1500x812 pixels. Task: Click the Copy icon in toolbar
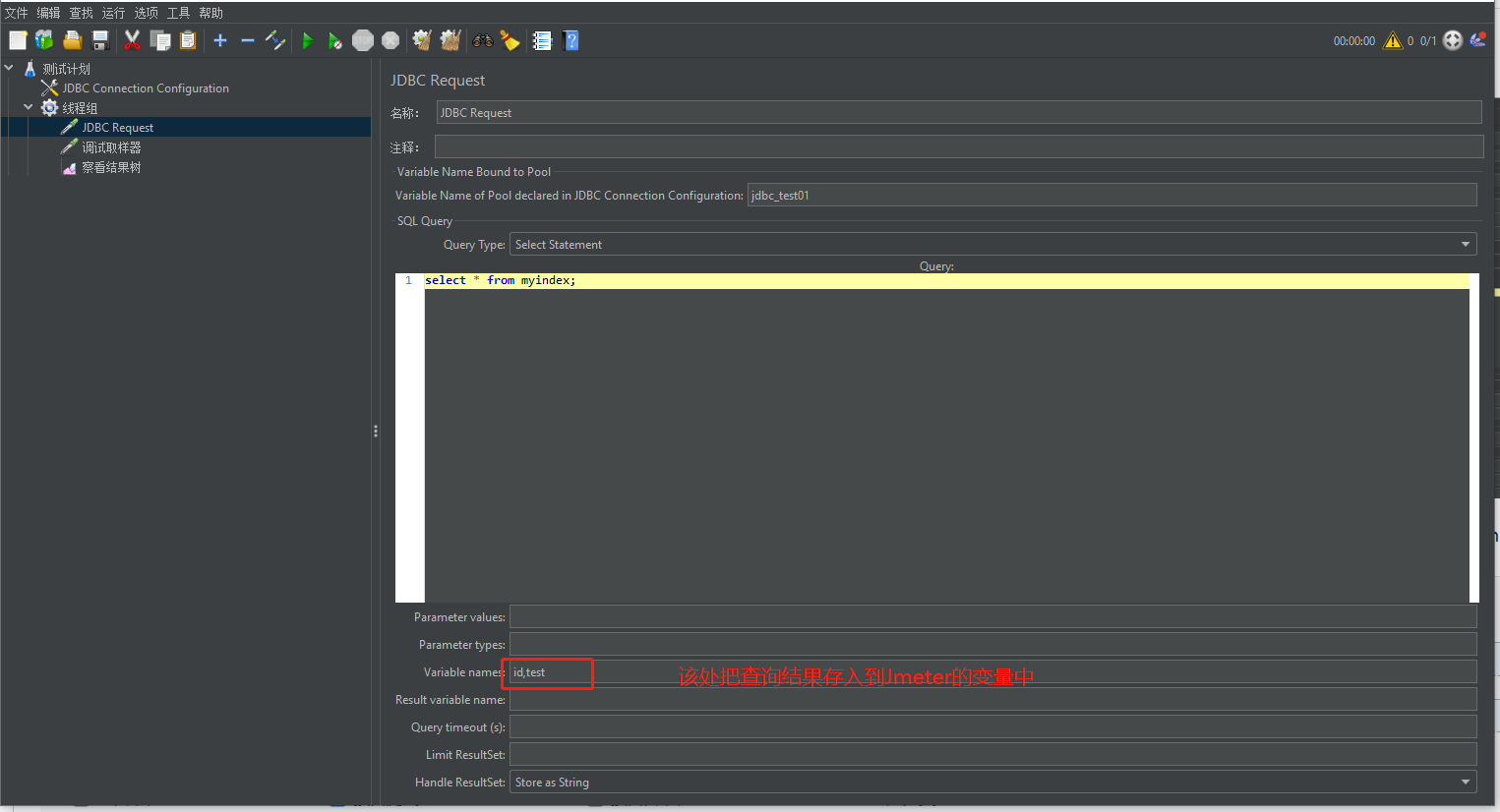click(x=160, y=40)
